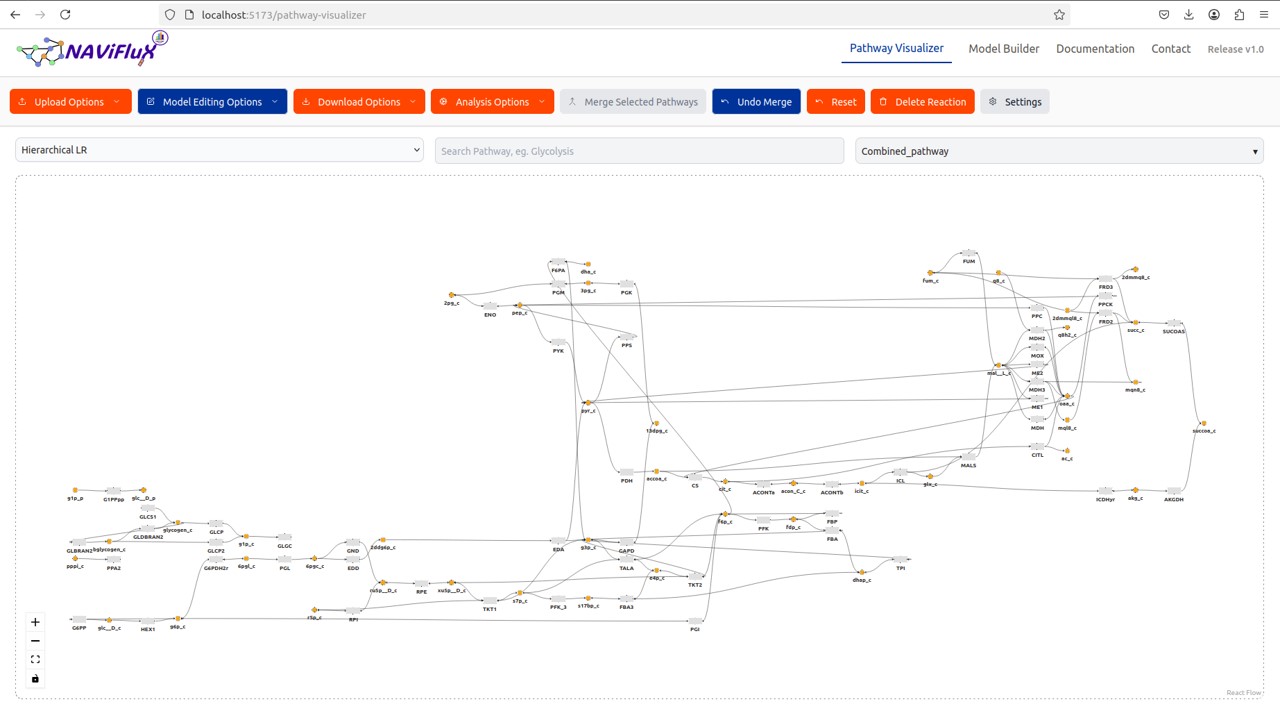Click the NAViFluX logo
Image resolution: width=1280 pixels, height=720 pixels.
pos(92,49)
